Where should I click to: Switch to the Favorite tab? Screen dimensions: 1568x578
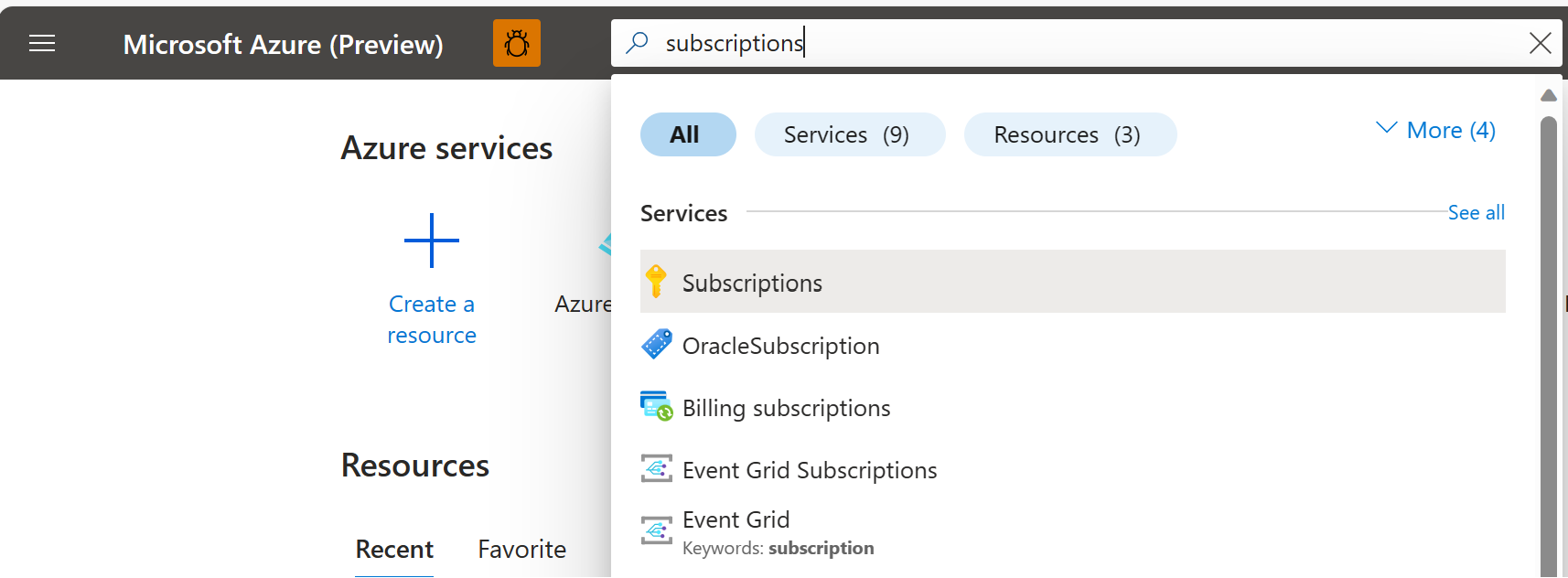click(x=522, y=549)
